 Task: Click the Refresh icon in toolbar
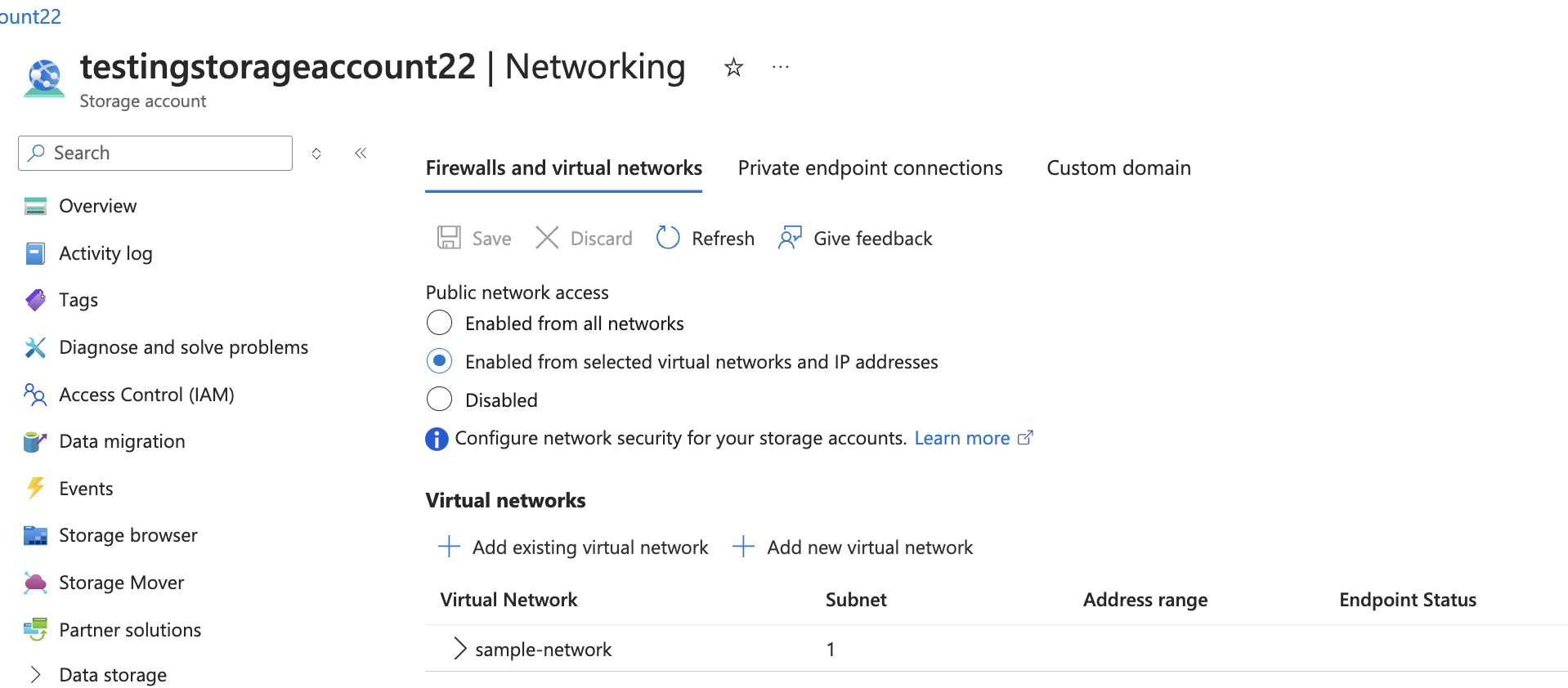(x=668, y=238)
